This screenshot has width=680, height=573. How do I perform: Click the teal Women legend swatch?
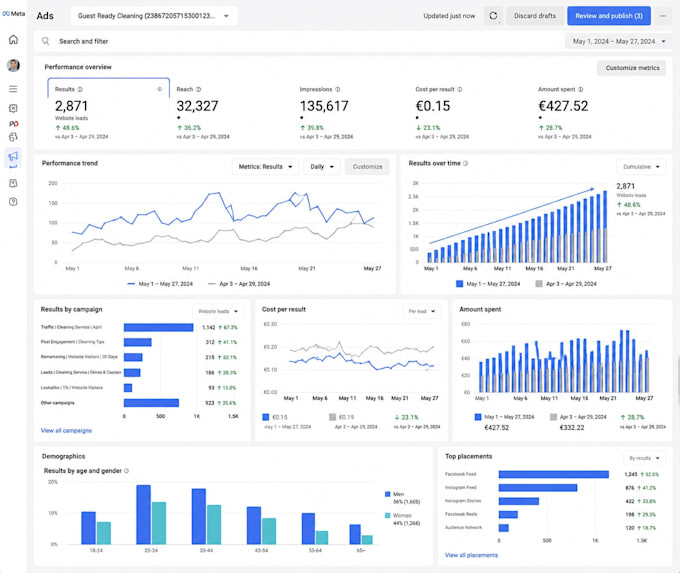click(387, 515)
